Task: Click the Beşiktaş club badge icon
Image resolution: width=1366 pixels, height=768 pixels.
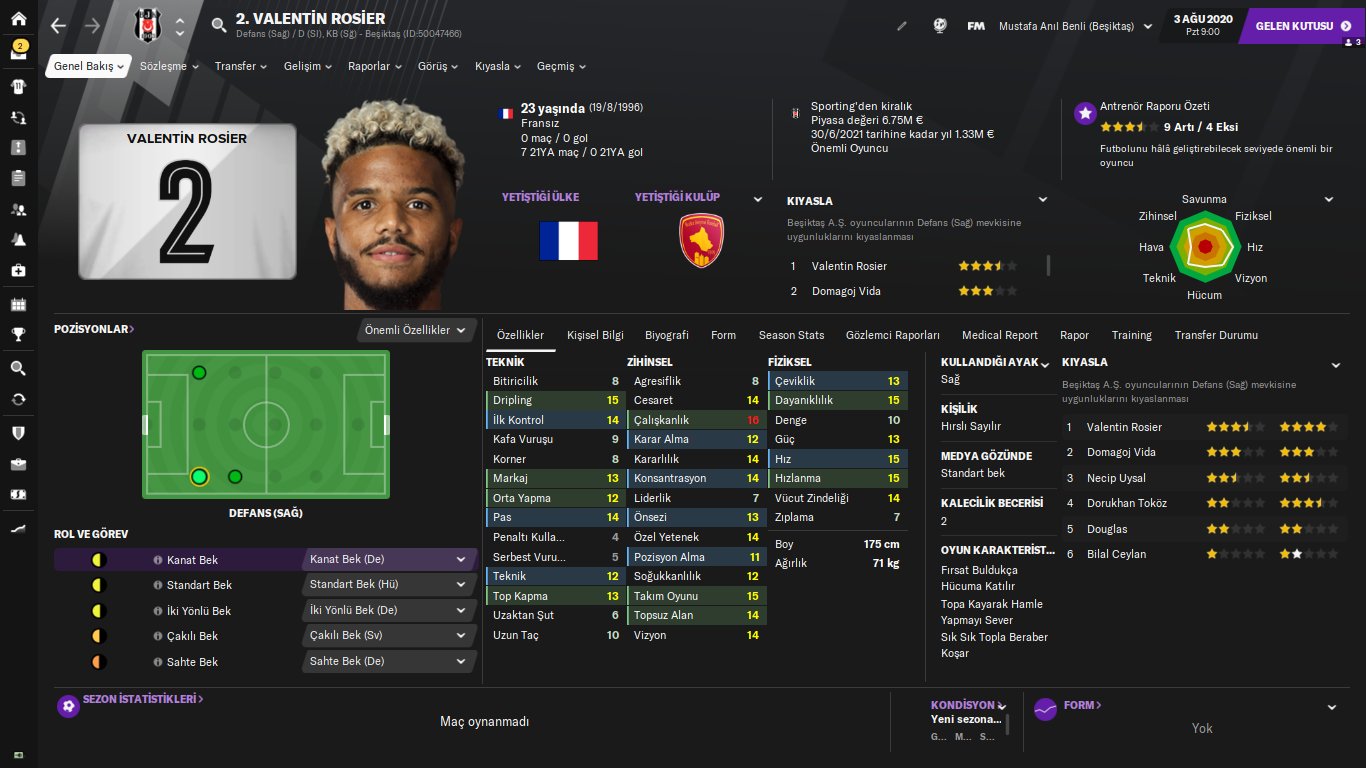Action: coord(148,26)
